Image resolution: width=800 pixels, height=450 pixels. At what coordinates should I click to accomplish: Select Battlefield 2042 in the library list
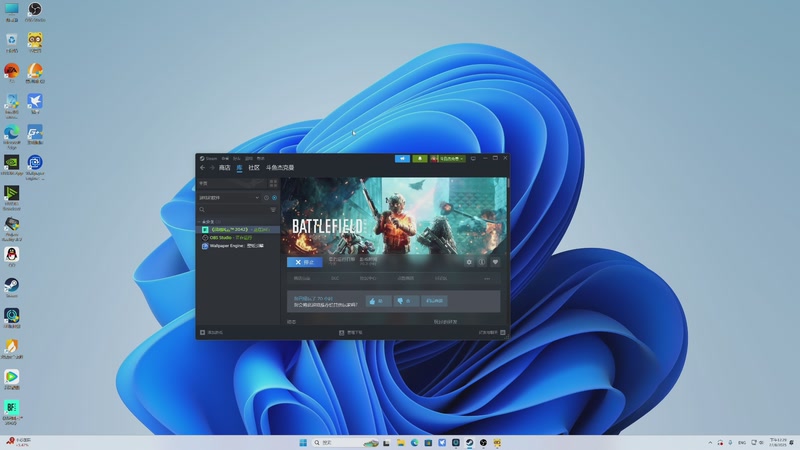pos(238,230)
